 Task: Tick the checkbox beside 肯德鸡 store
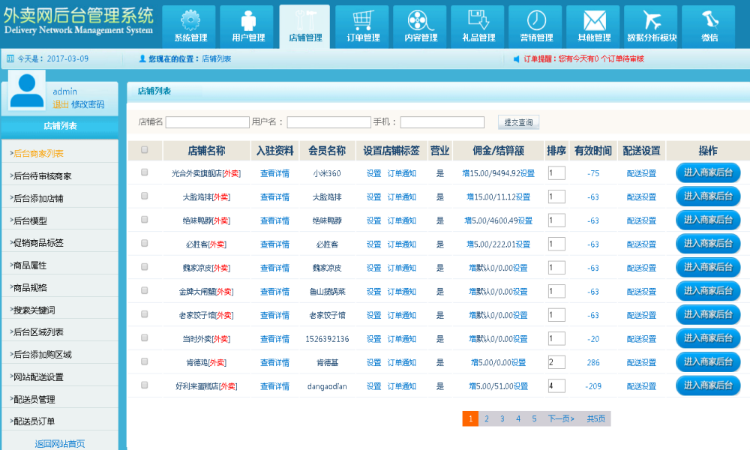(145, 361)
